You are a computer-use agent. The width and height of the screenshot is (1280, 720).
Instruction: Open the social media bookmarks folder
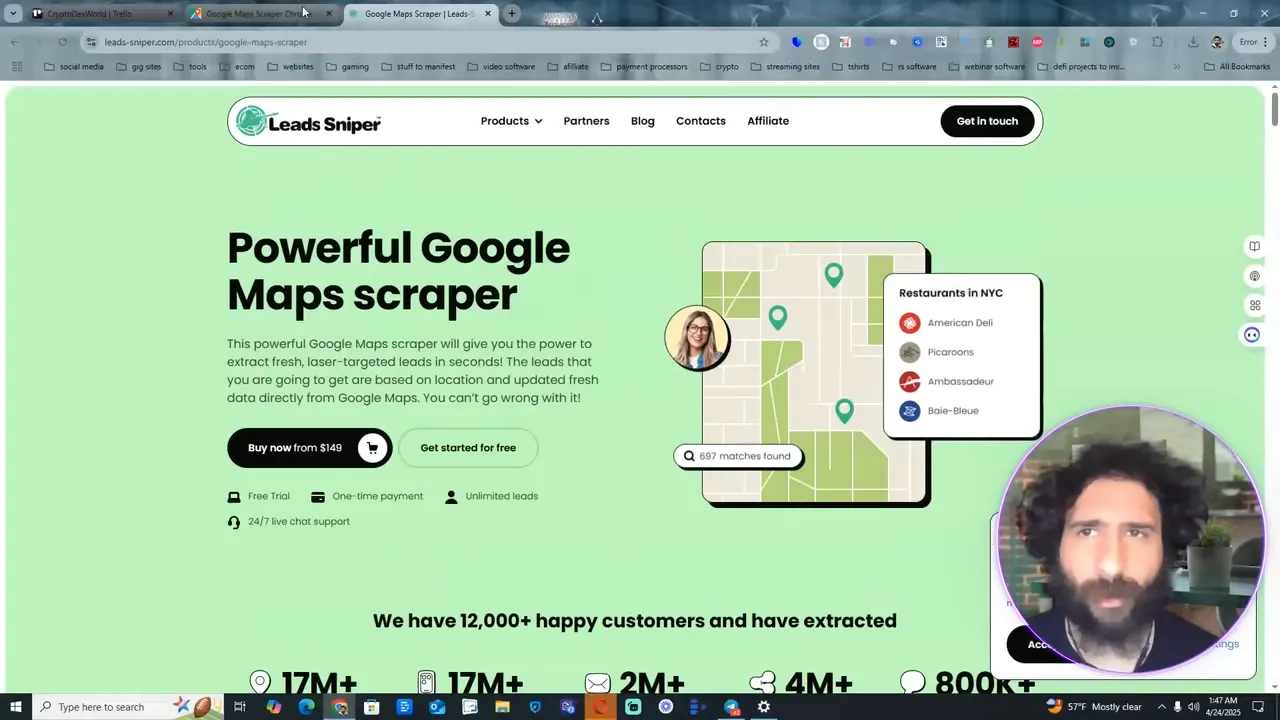coord(74,67)
